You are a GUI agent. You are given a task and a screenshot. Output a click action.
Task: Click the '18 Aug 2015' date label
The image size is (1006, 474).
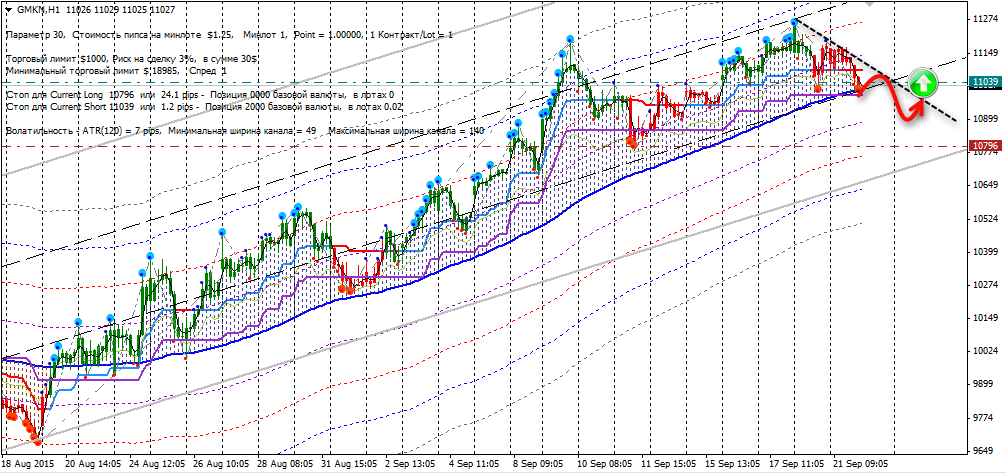[28, 463]
